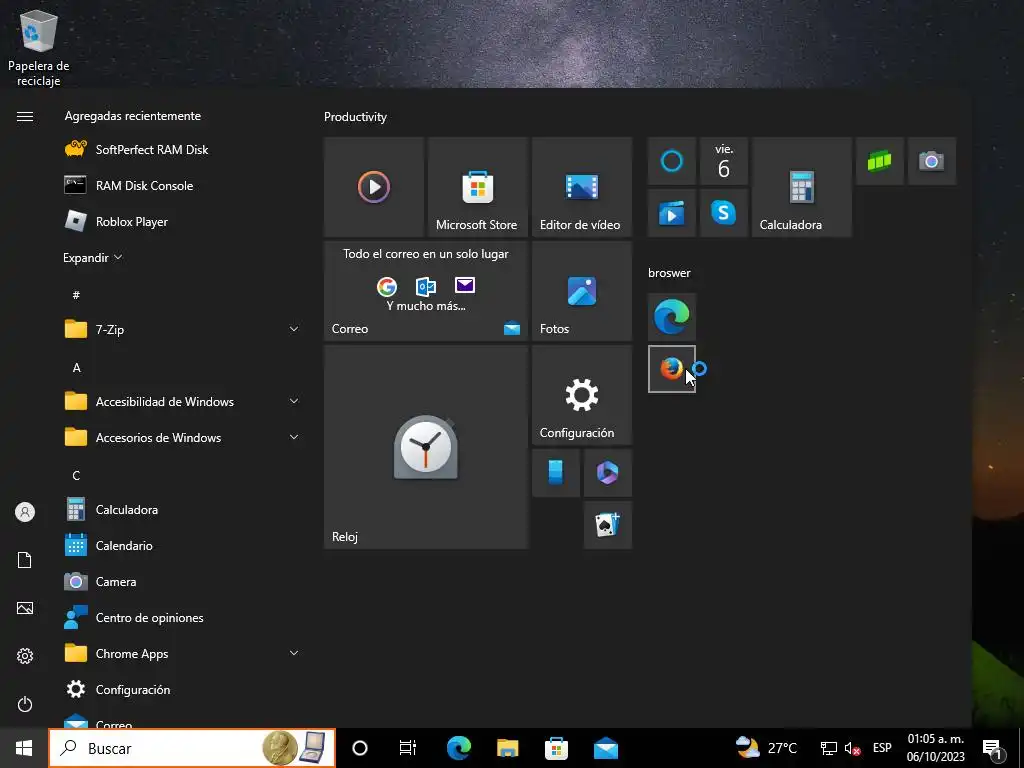Switch the ESP input language indicator
Viewport: 1024px width, 768px height.
(x=882, y=748)
